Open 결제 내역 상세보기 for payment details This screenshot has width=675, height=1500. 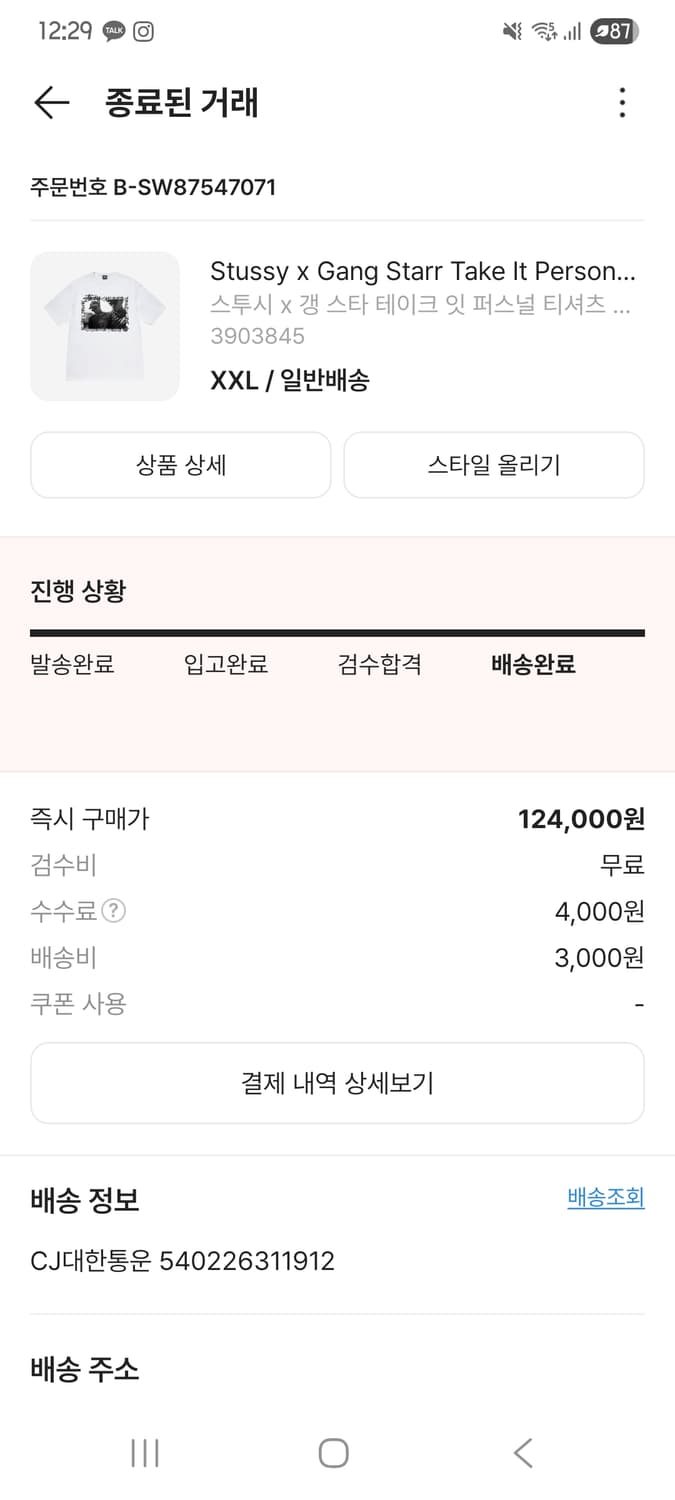[337, 1082]
